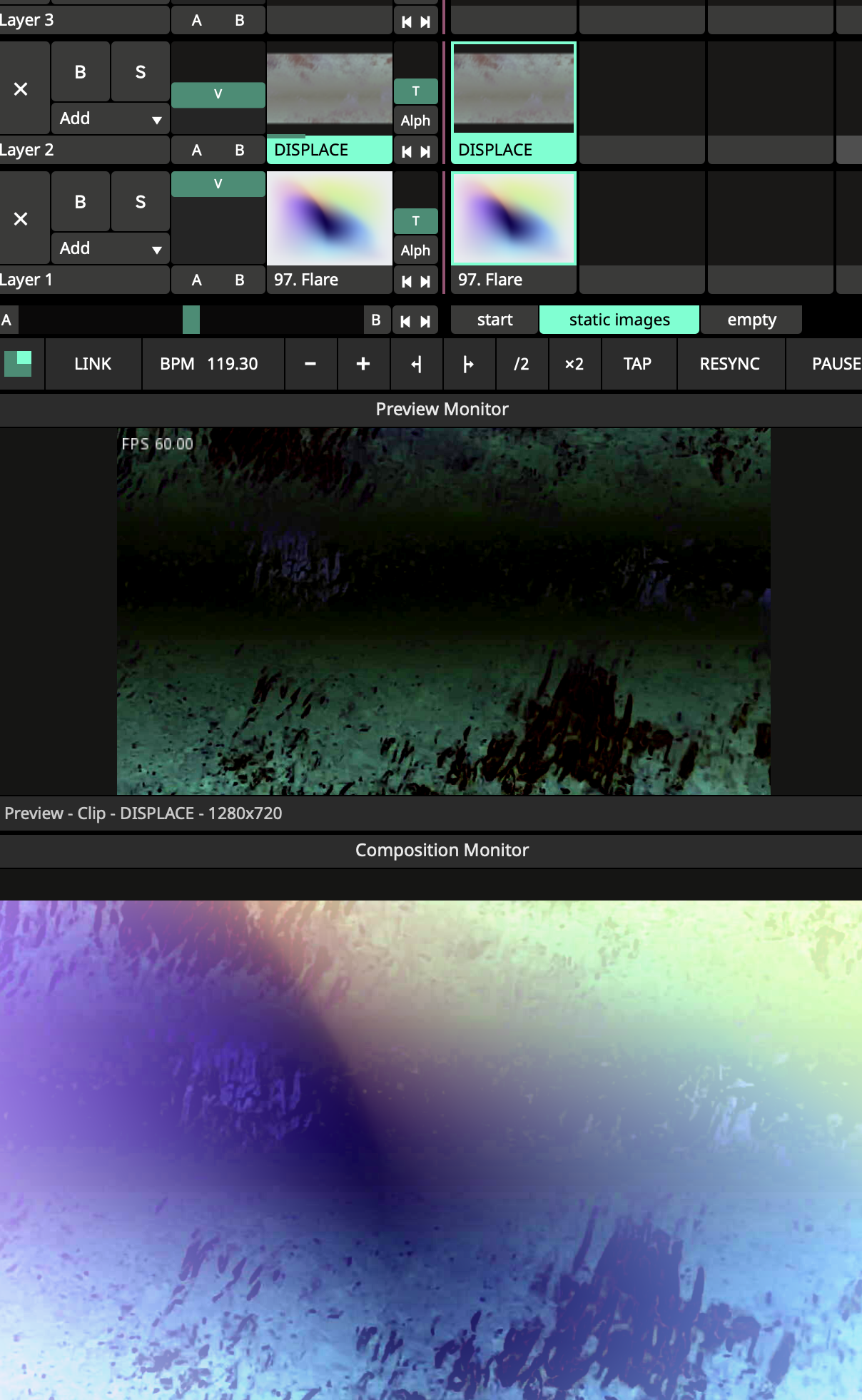Clear Layer 2 with the X icon
862x1400 pixels.
pyautogui.click(x=21, y=89)
